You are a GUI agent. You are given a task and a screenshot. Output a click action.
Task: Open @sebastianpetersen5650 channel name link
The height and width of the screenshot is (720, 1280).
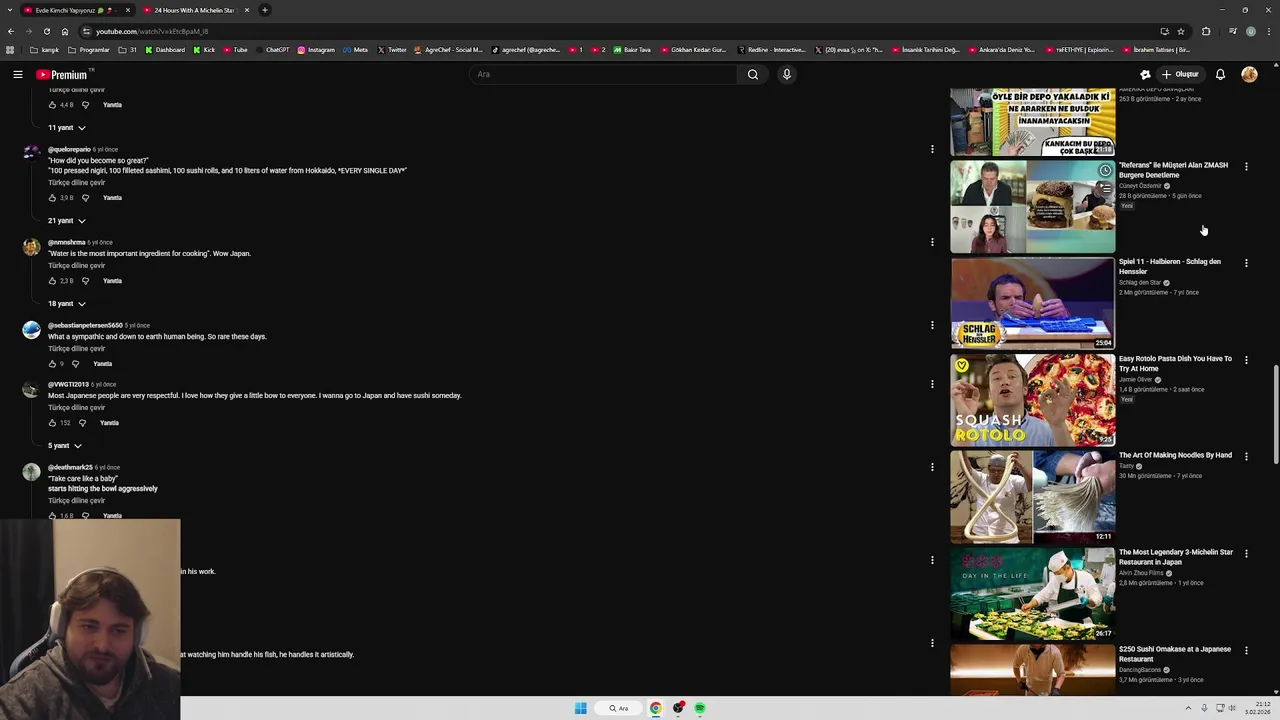click(x=85, y=326)
